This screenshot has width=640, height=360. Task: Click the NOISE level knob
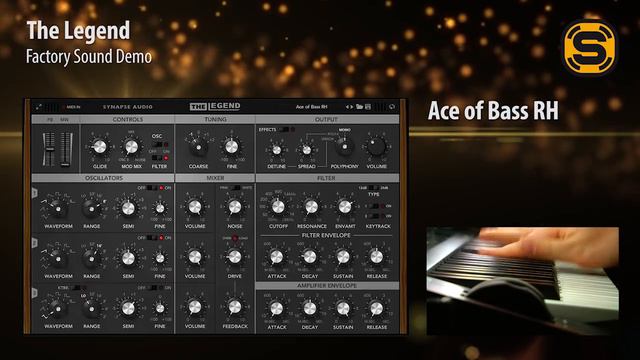pyautogui.click(x=235, y=207)
